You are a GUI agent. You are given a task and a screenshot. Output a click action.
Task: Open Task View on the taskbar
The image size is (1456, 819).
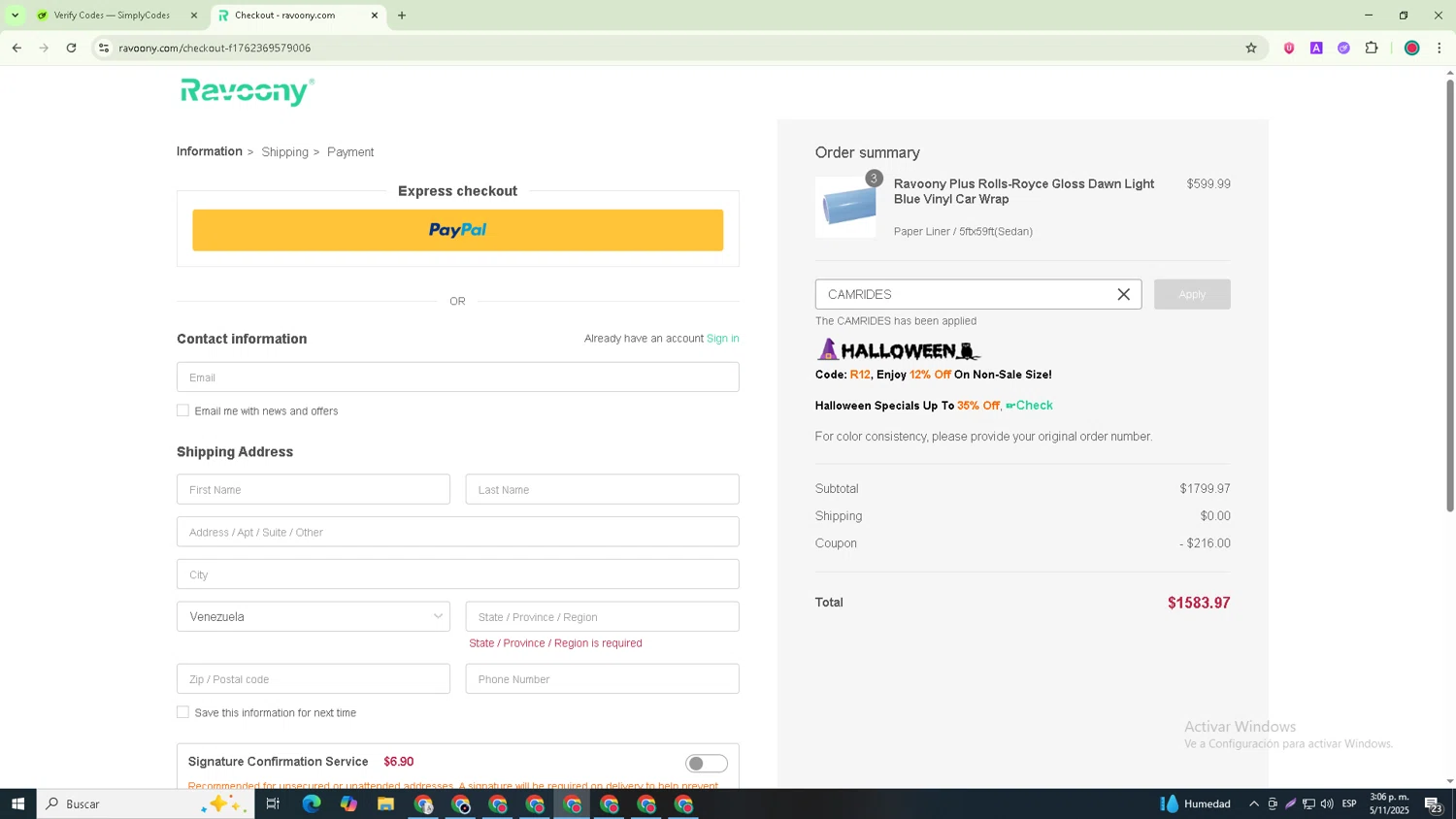point(273,803)
